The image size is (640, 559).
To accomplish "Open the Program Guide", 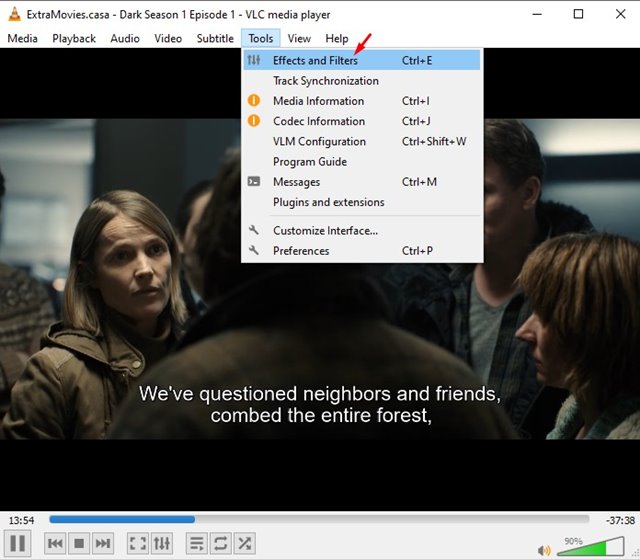I will (362, 162).
